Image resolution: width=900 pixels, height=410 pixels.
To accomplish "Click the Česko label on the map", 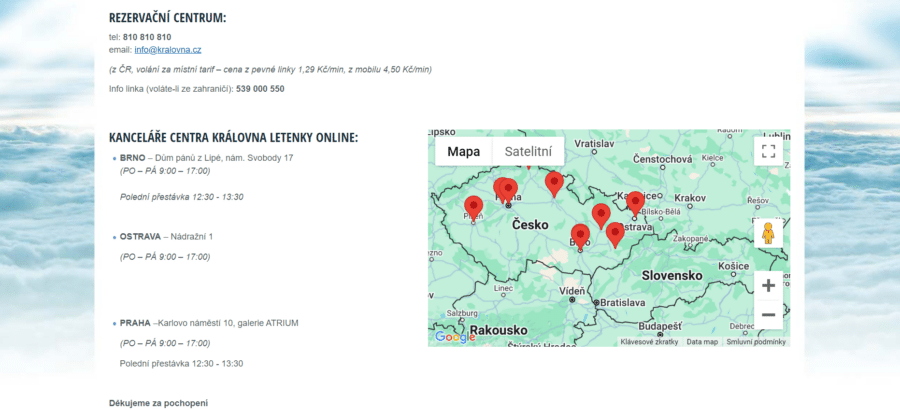I will (530, 225).
